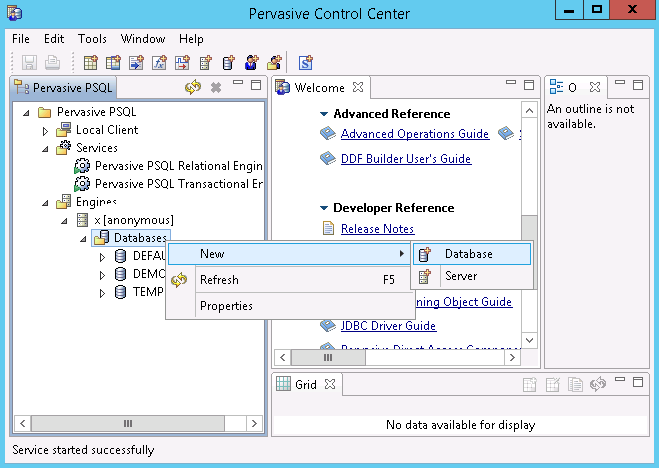Refresh the Pervasive PSQL explorer panel
Screen dimensions: 659x468
(x=193, y=88)
